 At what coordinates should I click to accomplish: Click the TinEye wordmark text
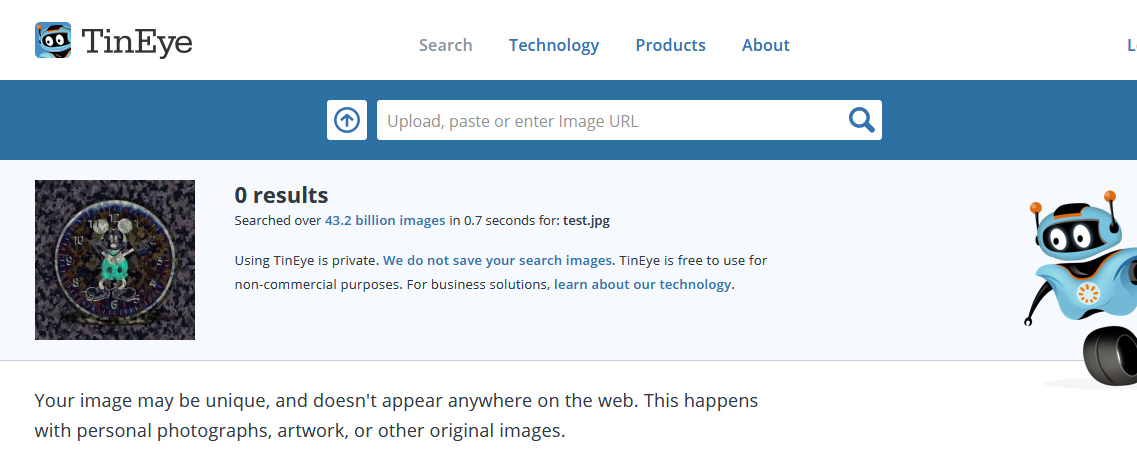pyautogui.click(x=137, y=43)
